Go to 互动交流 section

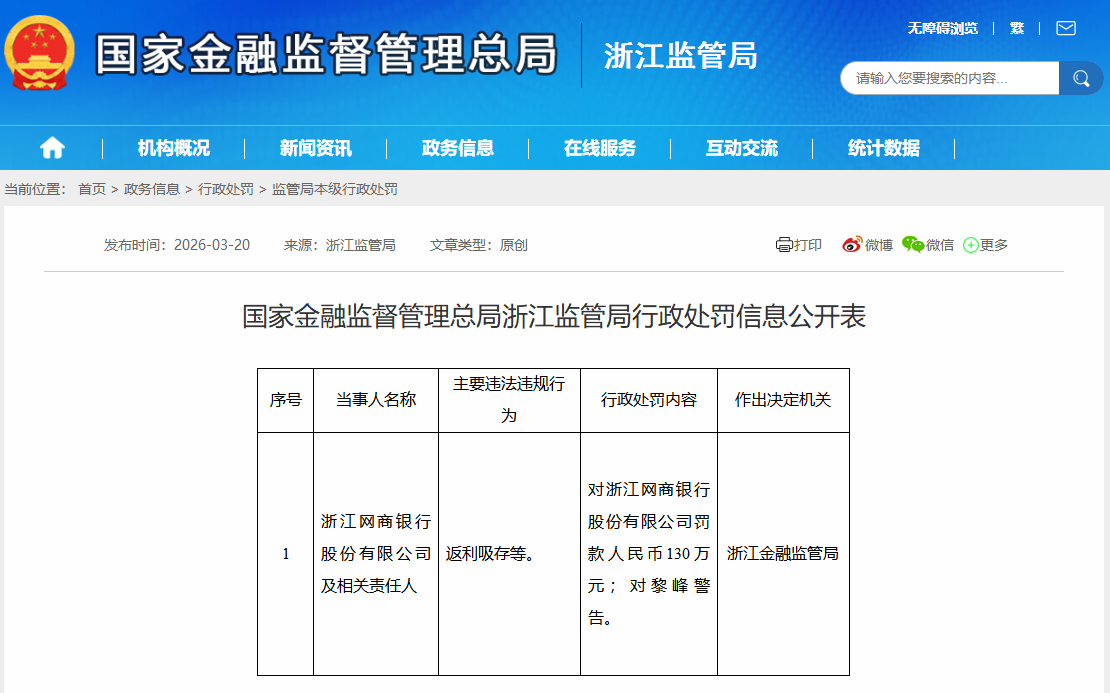tap(742, 148)
